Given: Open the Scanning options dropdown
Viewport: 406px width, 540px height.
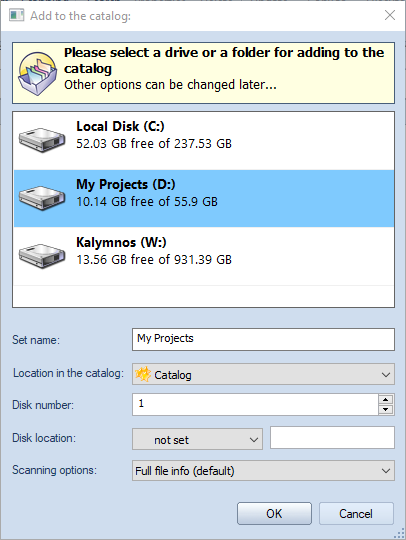Looking at the screenshot, I should coord(263,470).
